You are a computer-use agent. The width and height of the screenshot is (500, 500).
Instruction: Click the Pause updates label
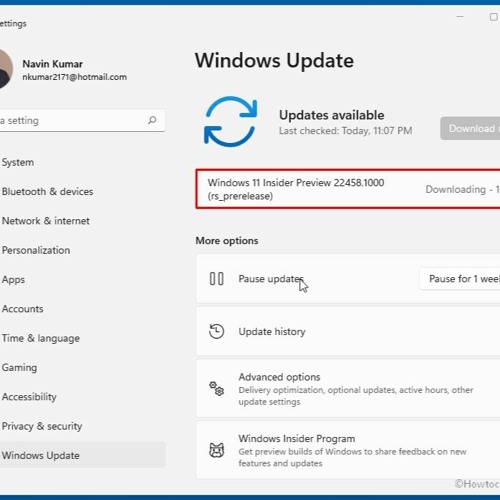[x=271, y=279]
